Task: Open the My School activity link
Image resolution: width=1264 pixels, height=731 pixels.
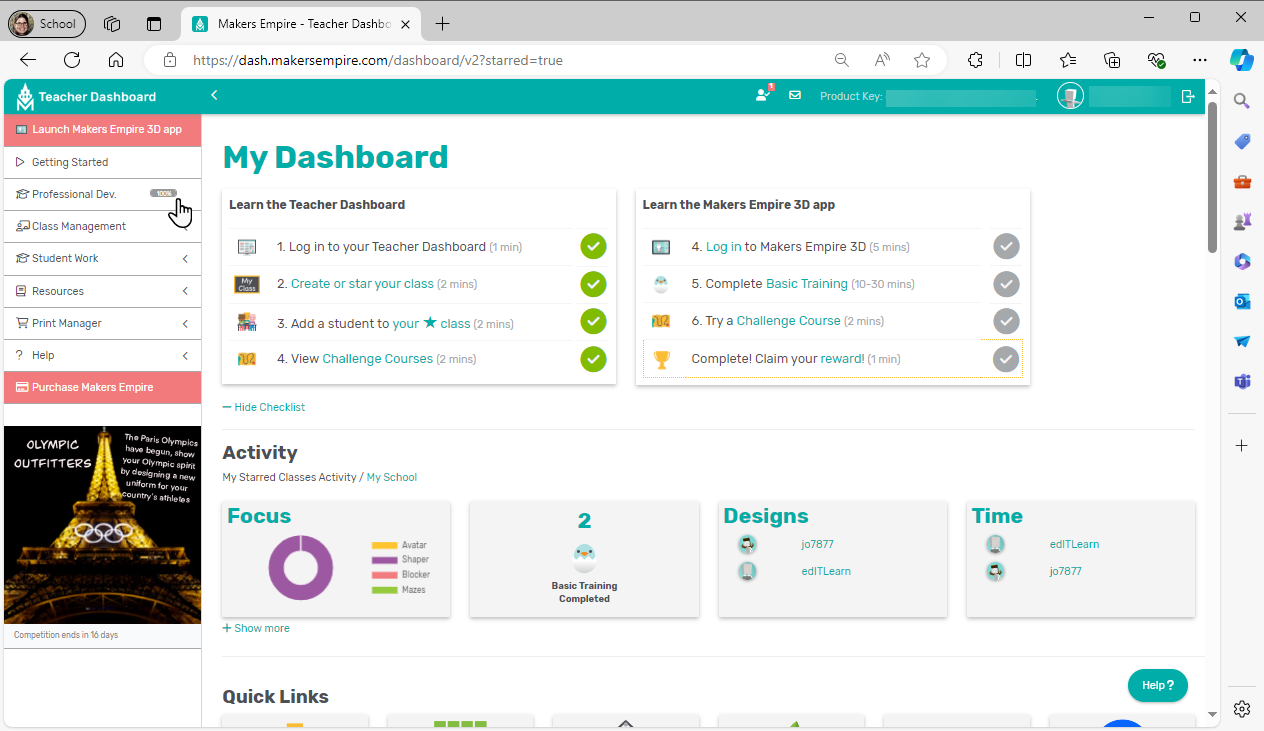Action: 391,477
